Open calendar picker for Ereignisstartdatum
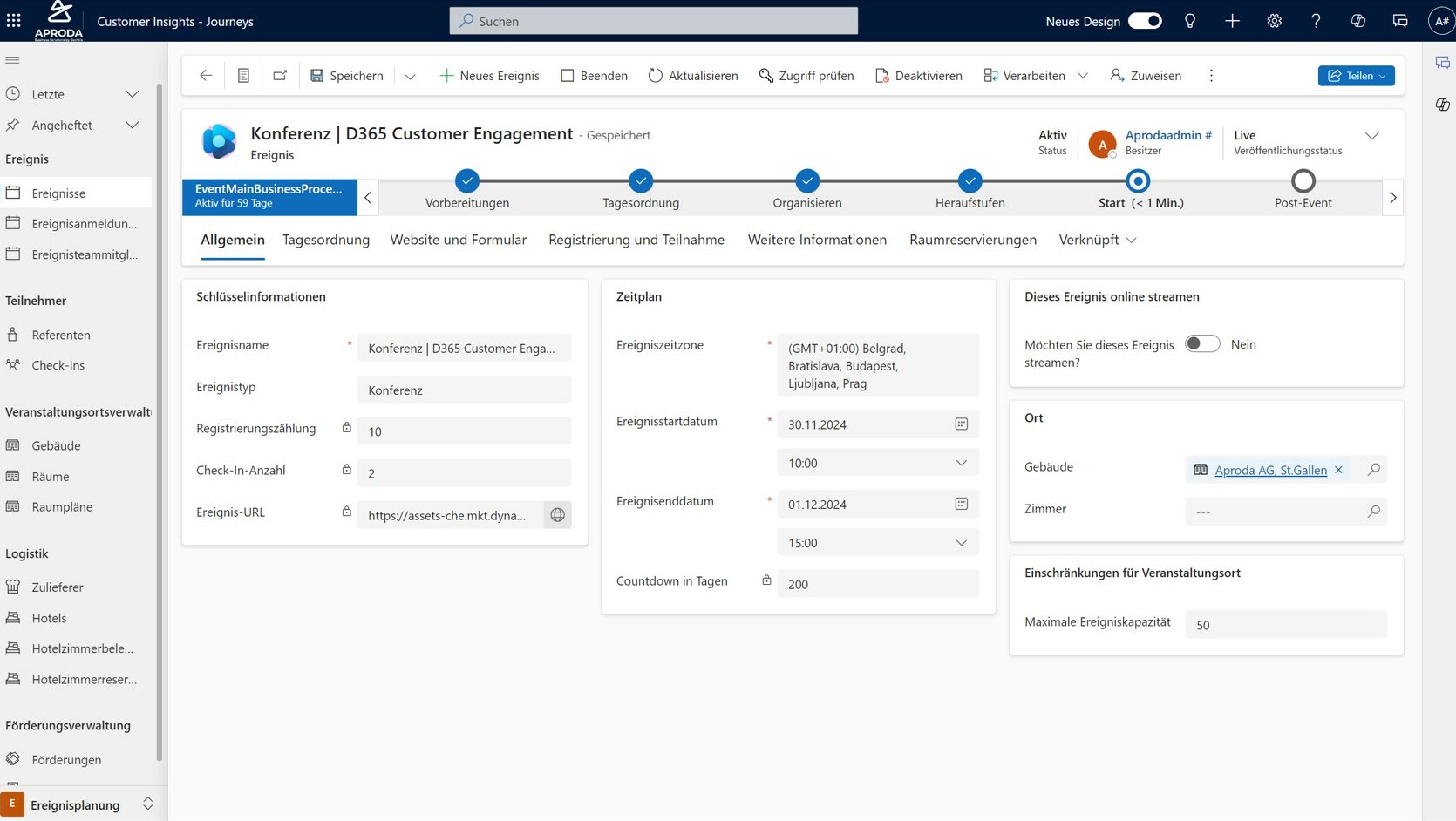Image resolution: width=1456 pixels, height=821 pixels. pyautogui.click(x=961, y=424)
